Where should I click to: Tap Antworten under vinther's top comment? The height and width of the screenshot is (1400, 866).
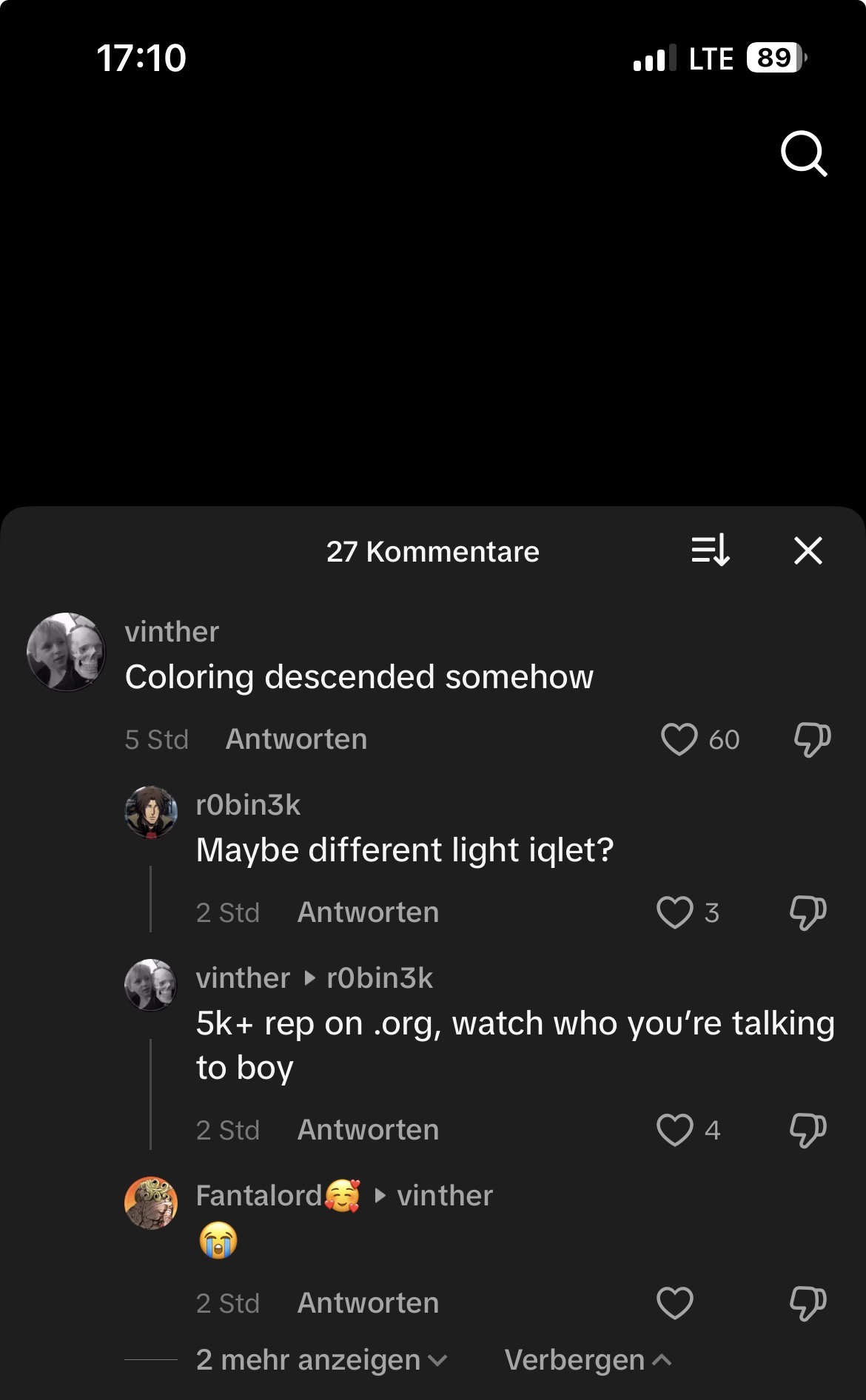(296, 739)
